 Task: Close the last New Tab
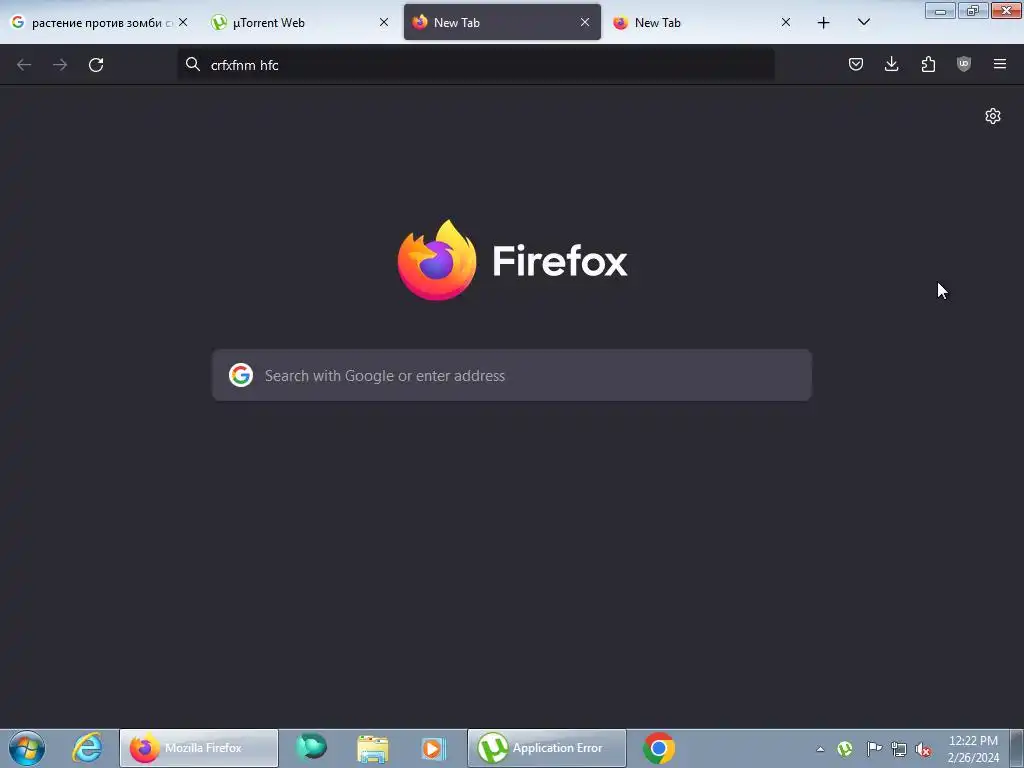pos(786,22)
